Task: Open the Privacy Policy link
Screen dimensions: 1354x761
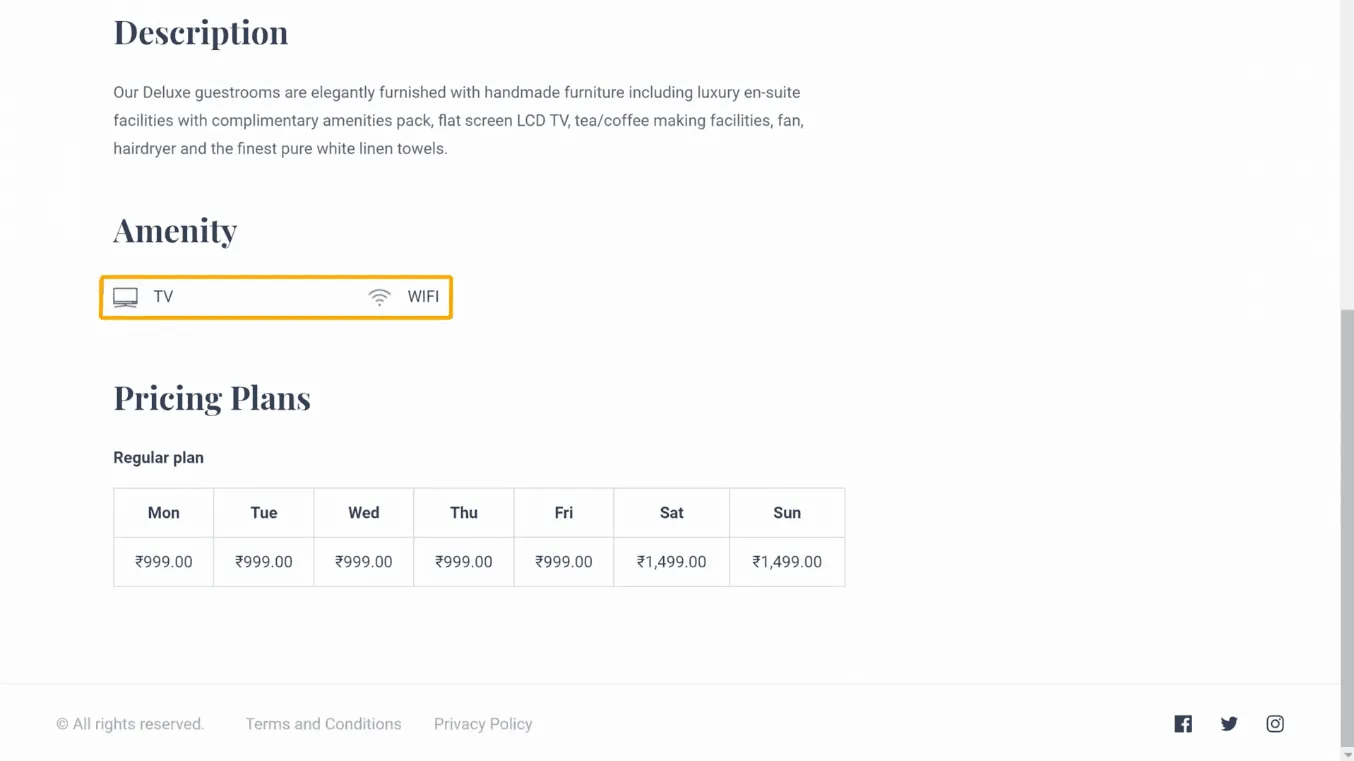Action: click(483, 724)
